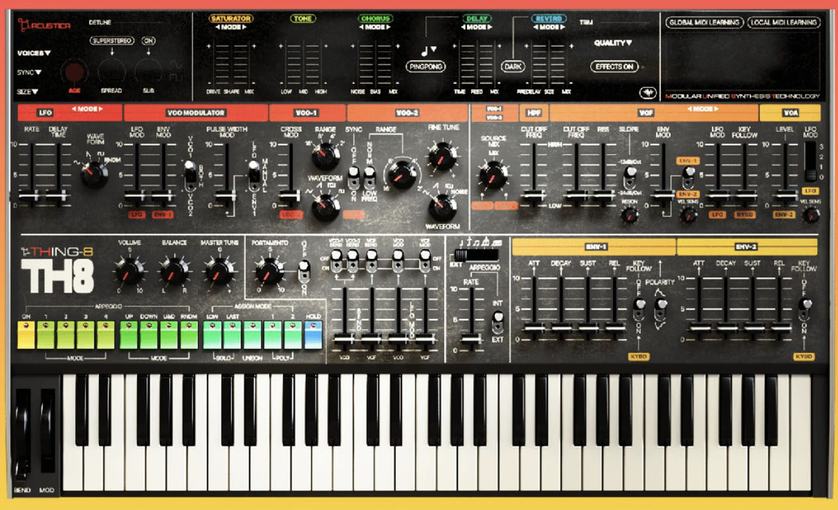Toggle the VCO-1 BEND switch

pyautogui.click(x=336, y=261)
